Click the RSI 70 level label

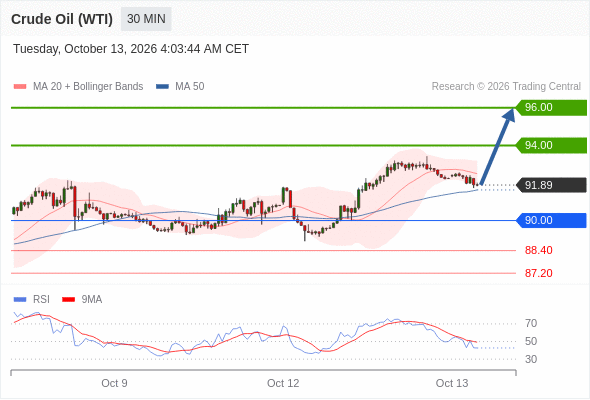(531, 323)
